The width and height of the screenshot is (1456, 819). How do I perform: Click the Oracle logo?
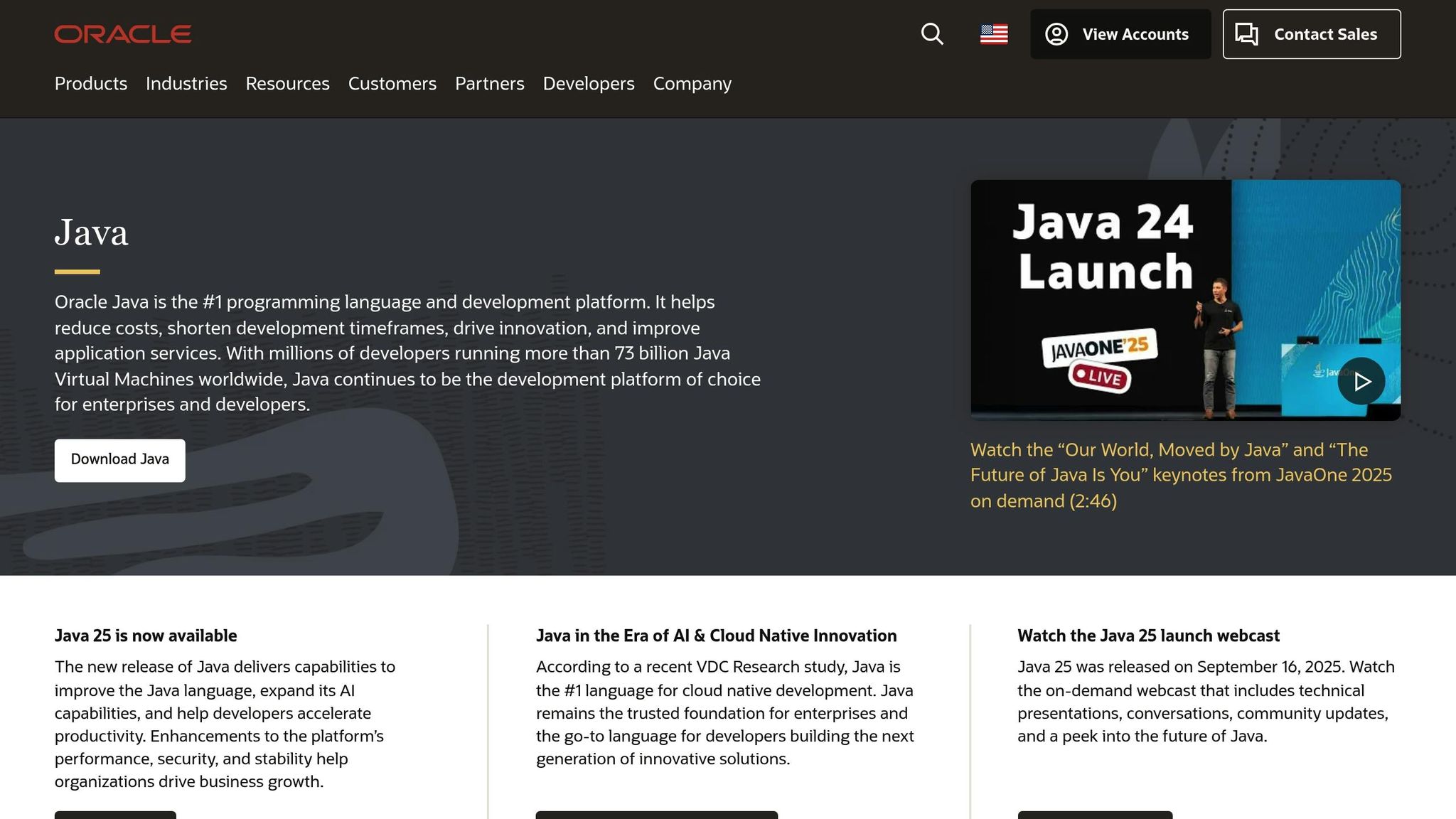pos(122,33)
